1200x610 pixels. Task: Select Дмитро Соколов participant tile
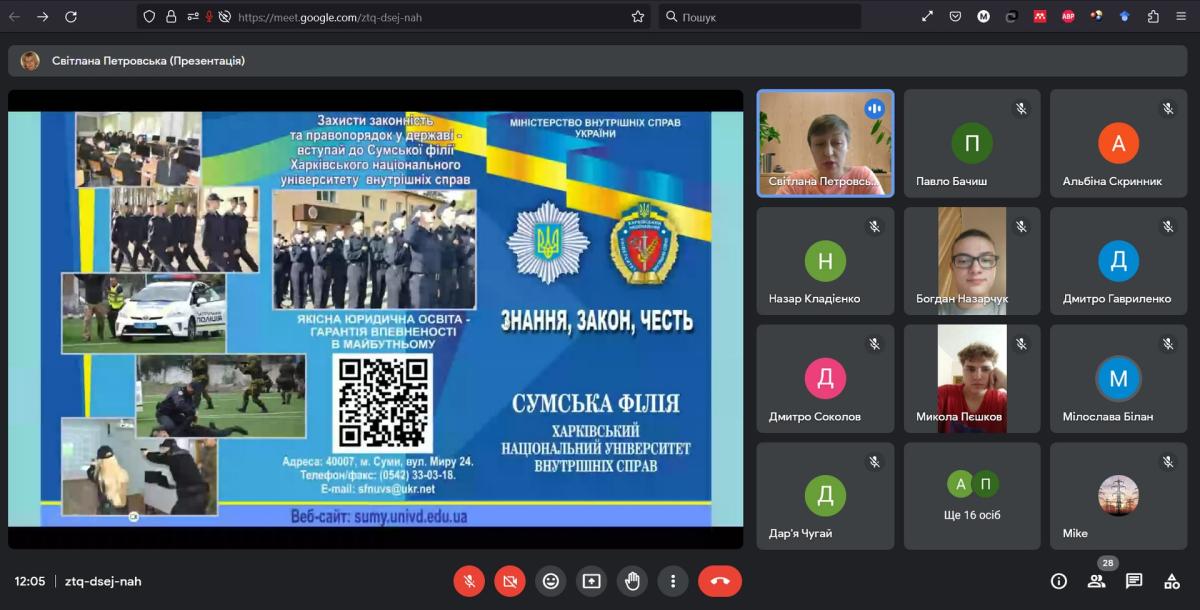pyautogui.click(x=825, y=379)
